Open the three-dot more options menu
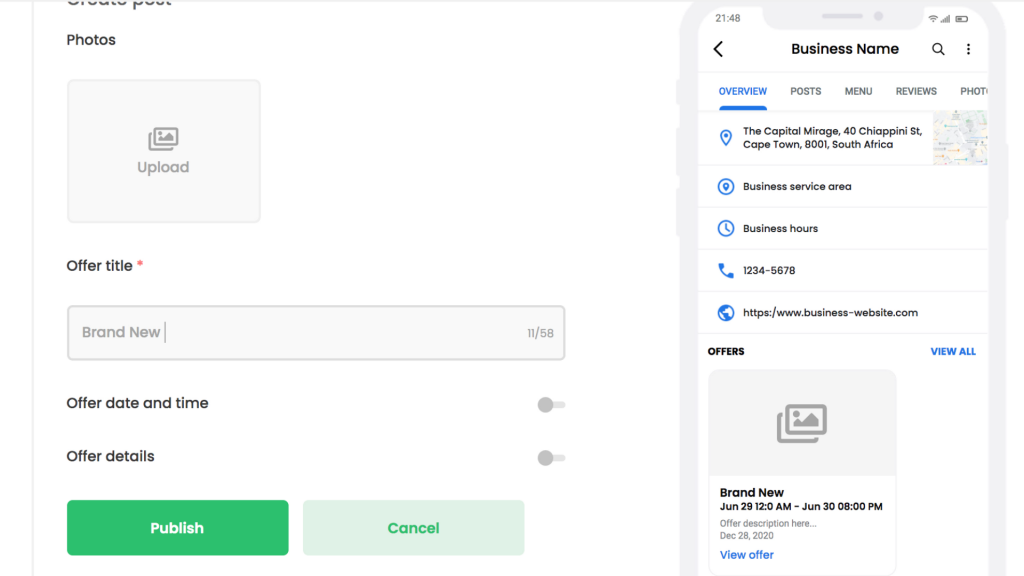This screenshot has height=576, width=1024. 968,49
